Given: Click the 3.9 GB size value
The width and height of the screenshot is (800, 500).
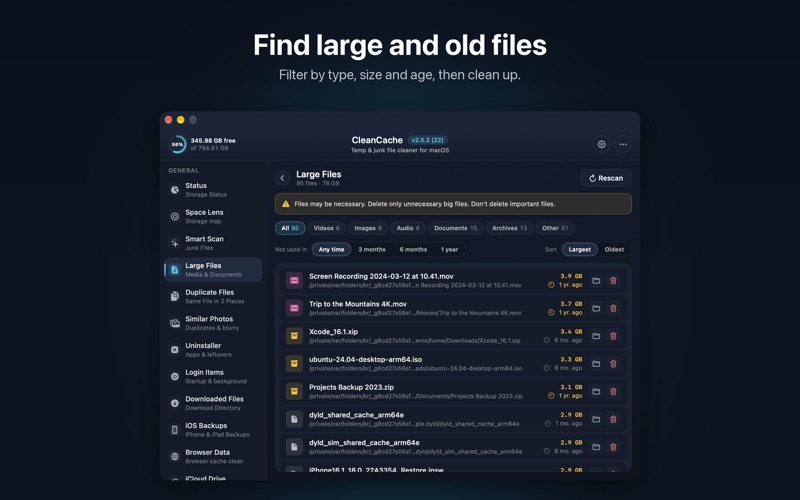Looking at the screenshot, I should pyautogui.click(x=571, y=276).
